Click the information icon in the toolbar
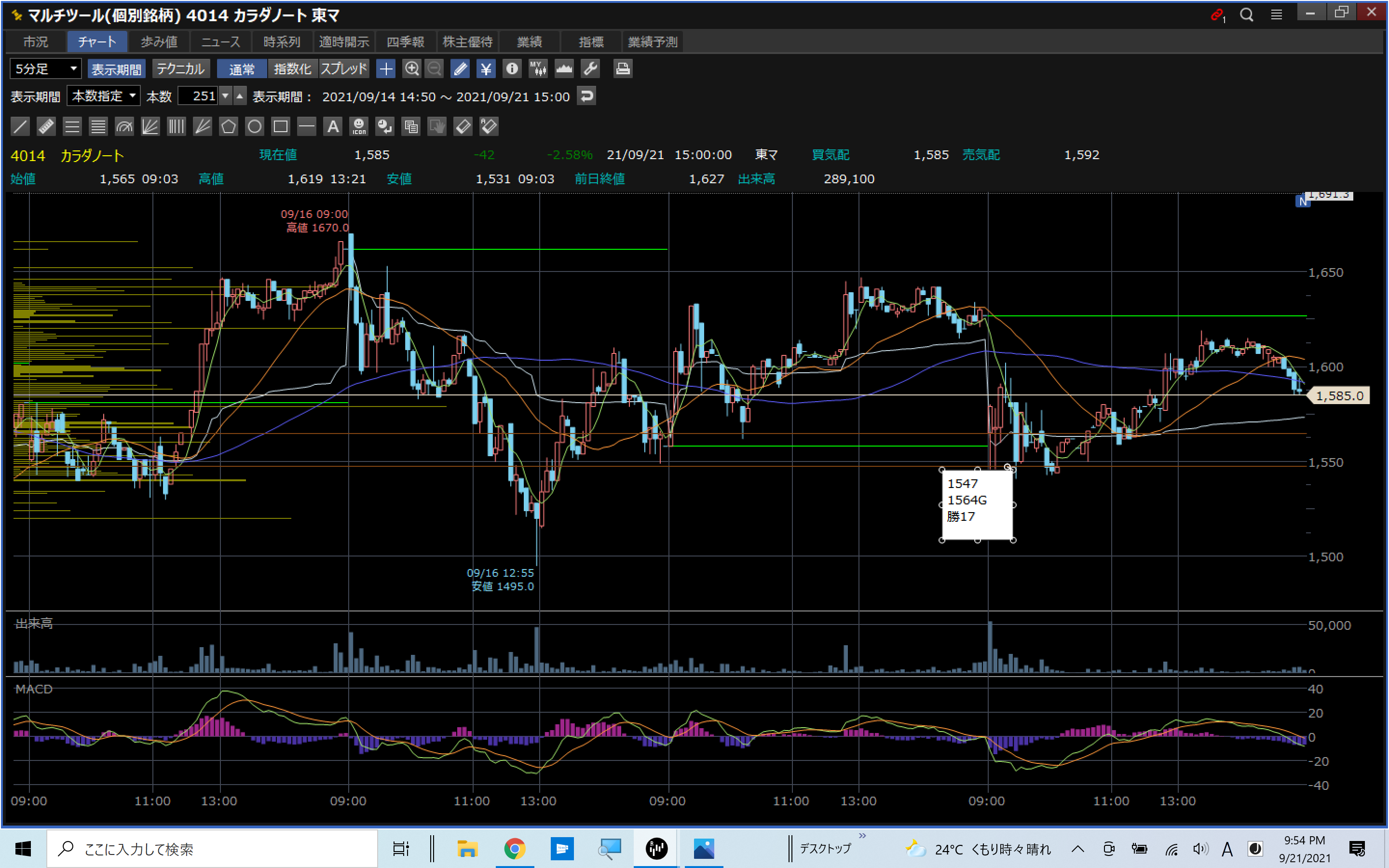Viewport: 1389px width, 868px height. [x=511, y=69]
